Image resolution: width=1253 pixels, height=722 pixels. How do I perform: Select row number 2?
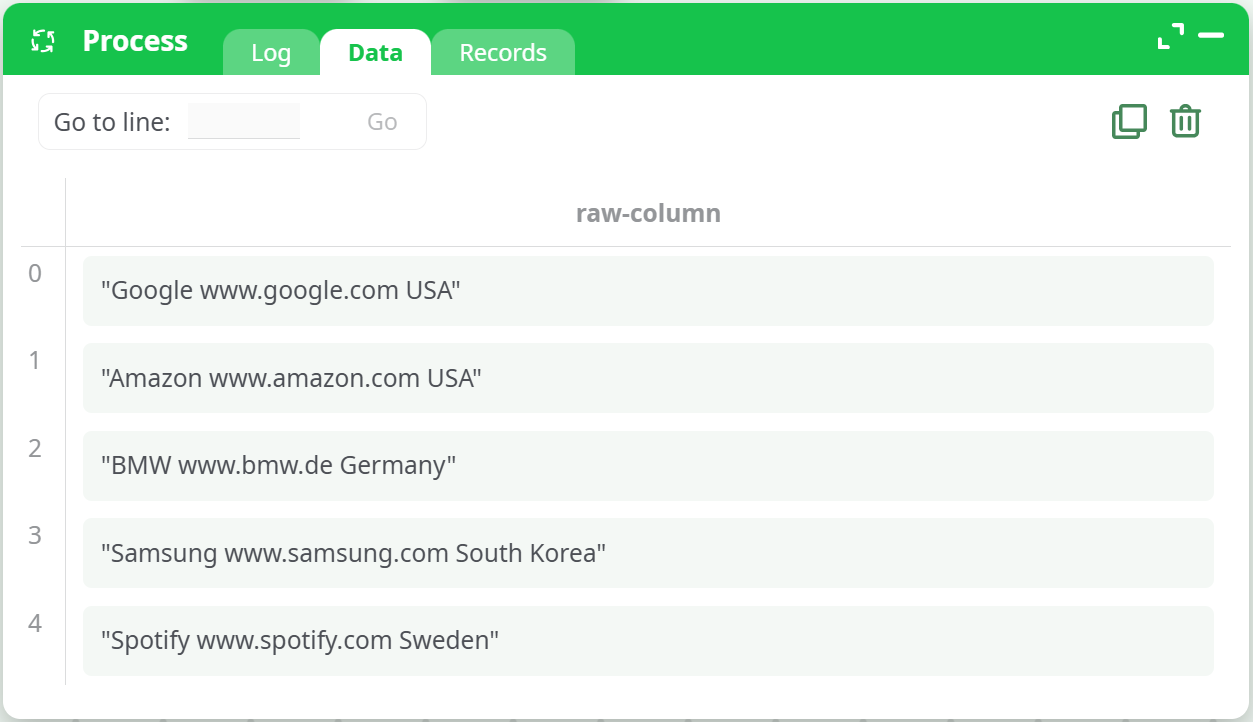click(35, 448)
